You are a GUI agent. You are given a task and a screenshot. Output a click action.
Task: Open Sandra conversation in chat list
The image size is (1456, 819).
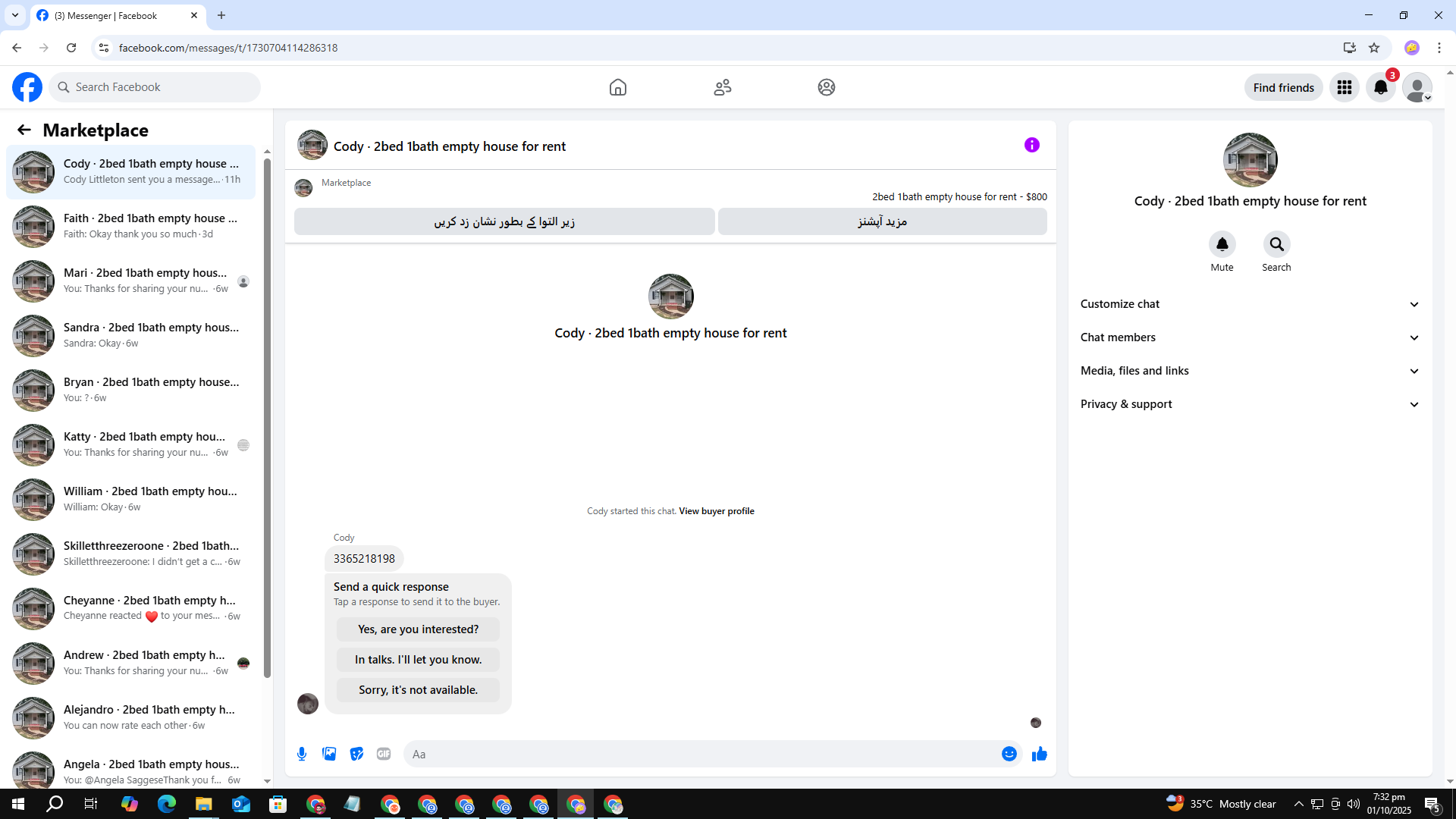tap(130, 336)
